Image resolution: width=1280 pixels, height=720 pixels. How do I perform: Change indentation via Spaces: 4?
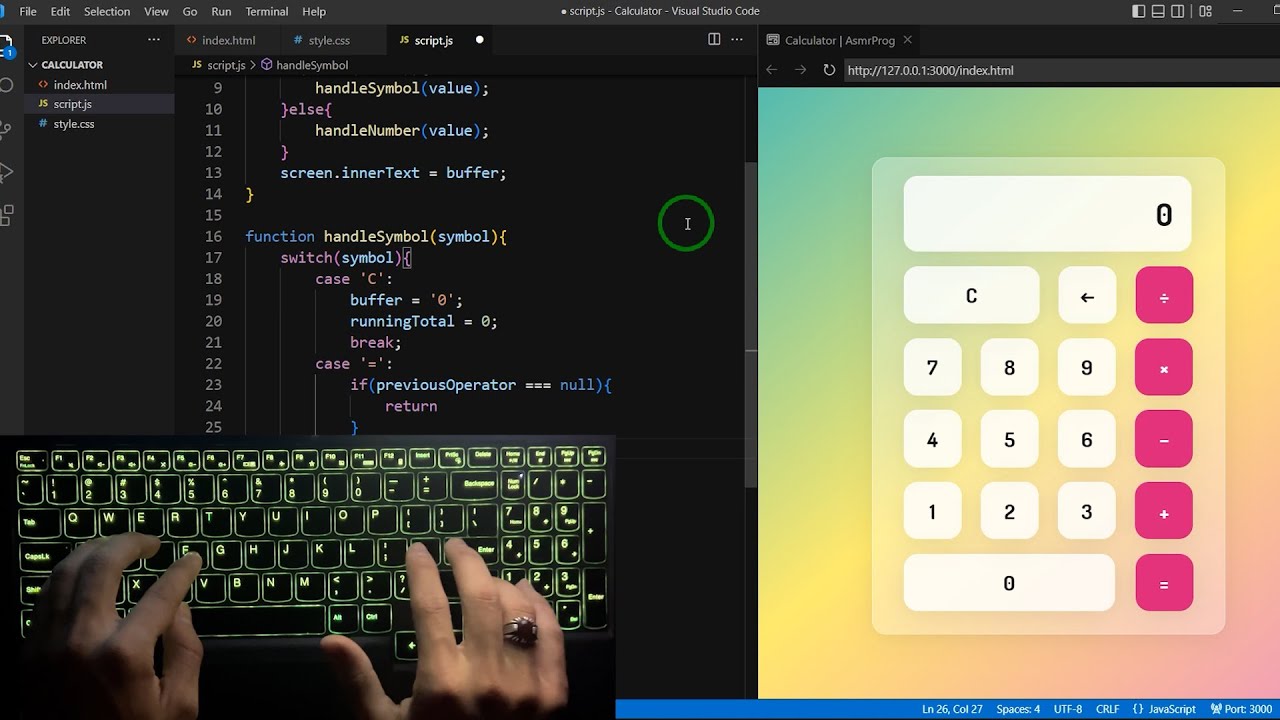click(x=1018, y=709)
